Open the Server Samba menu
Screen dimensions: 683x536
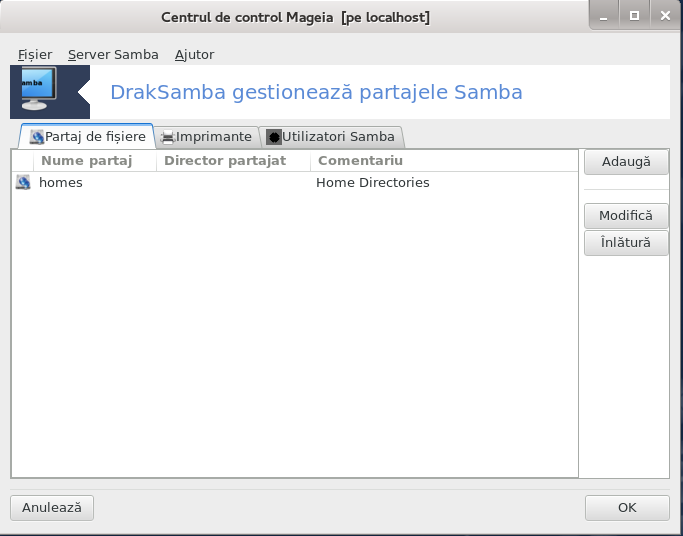(113, 54)
